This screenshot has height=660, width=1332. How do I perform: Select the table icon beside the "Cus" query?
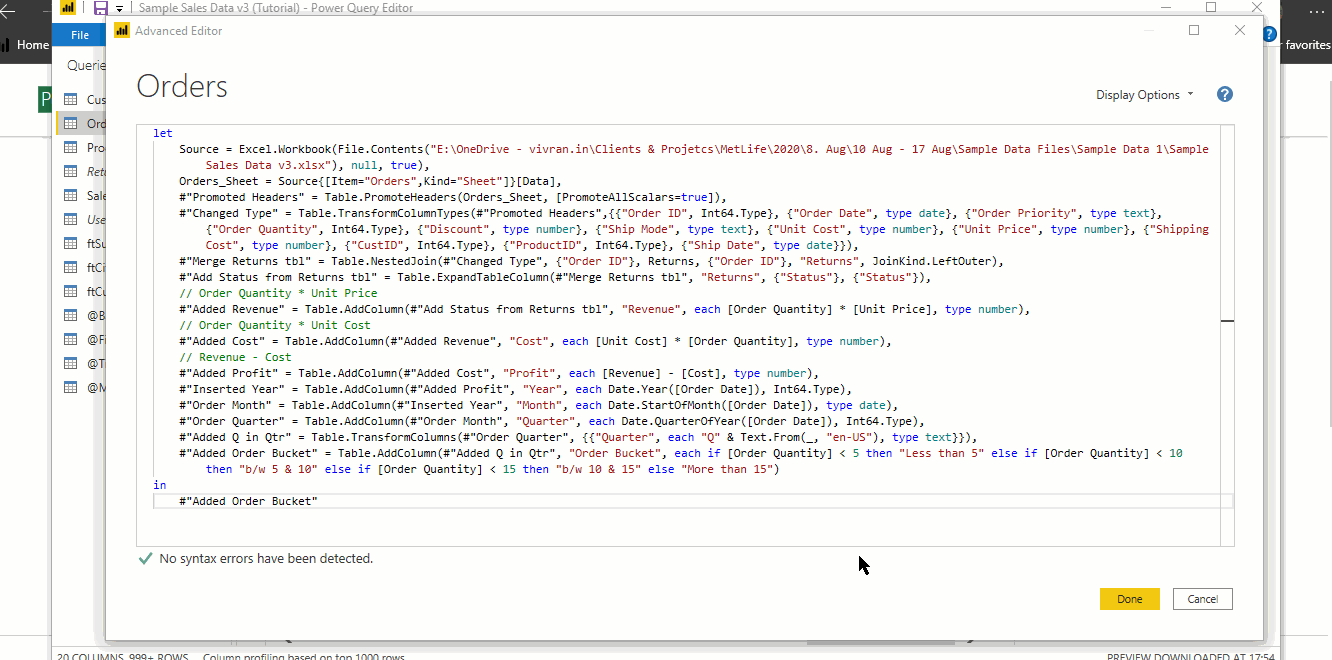click(x=71, y=99)
